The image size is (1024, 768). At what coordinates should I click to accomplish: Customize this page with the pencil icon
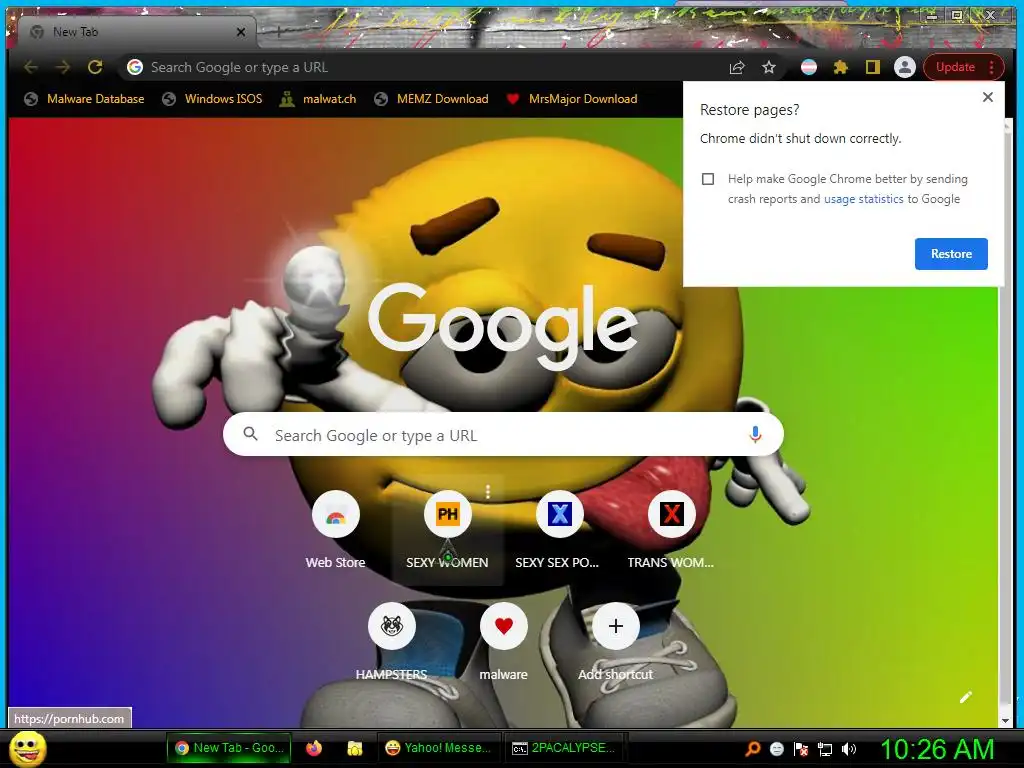point(966,697)
